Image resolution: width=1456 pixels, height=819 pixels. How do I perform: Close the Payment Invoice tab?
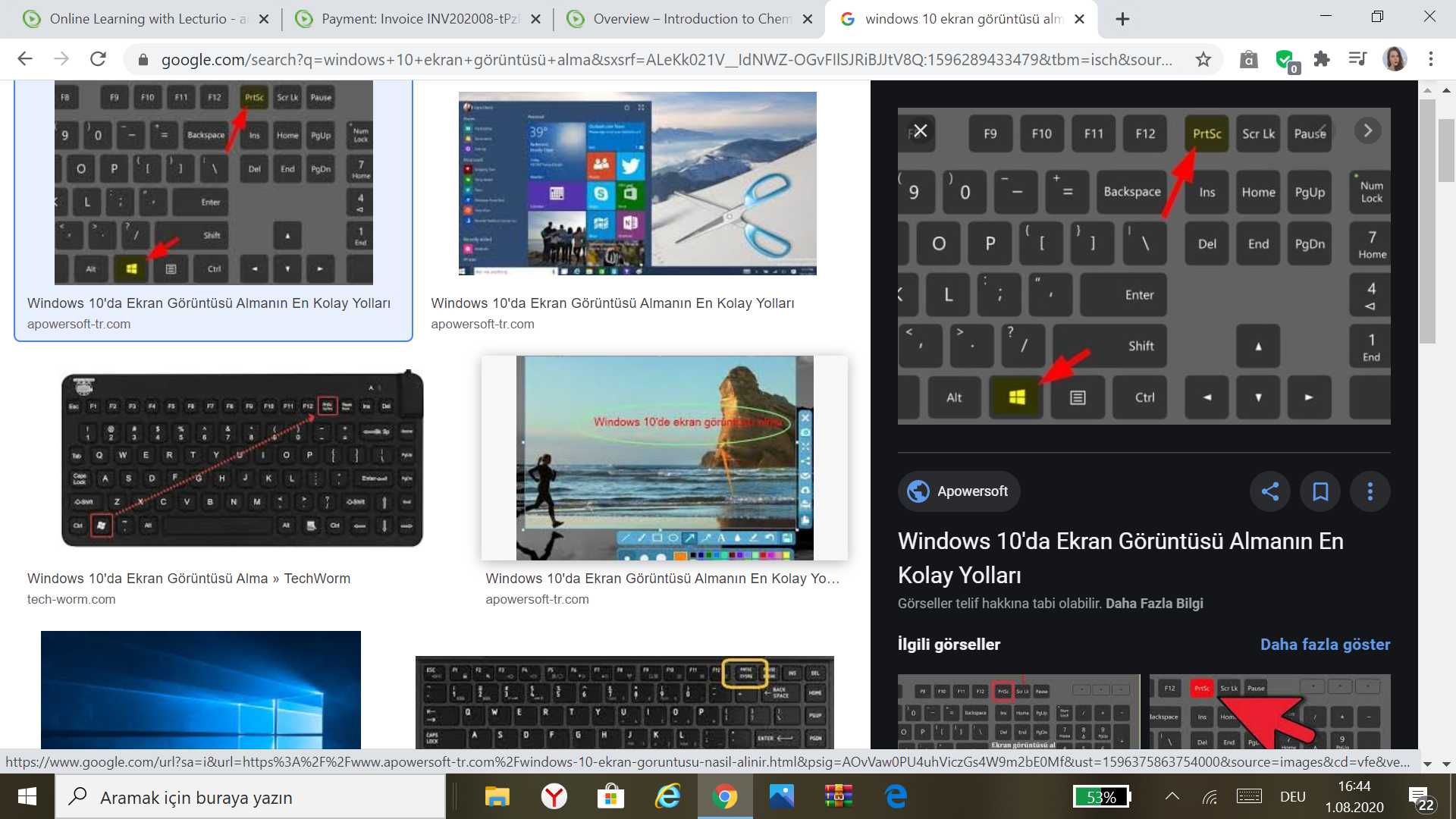pos(535,19)
